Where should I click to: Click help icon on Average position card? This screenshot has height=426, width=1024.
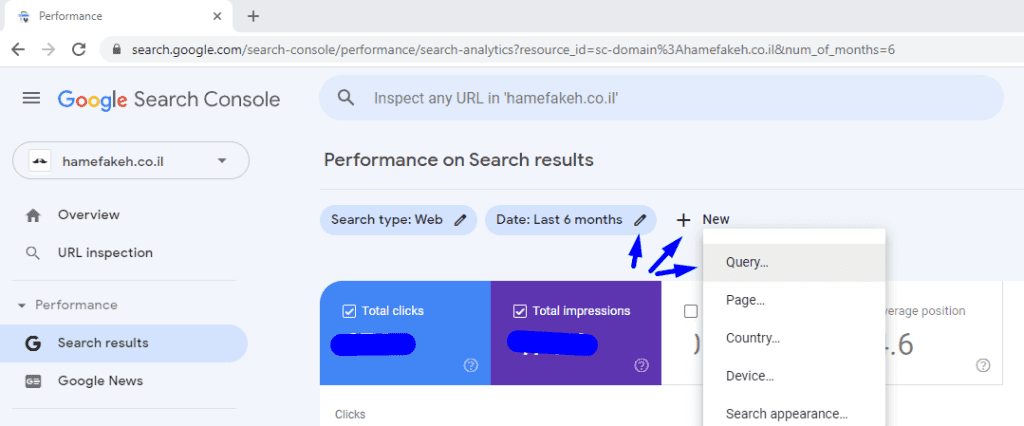[x=983, y=366]
